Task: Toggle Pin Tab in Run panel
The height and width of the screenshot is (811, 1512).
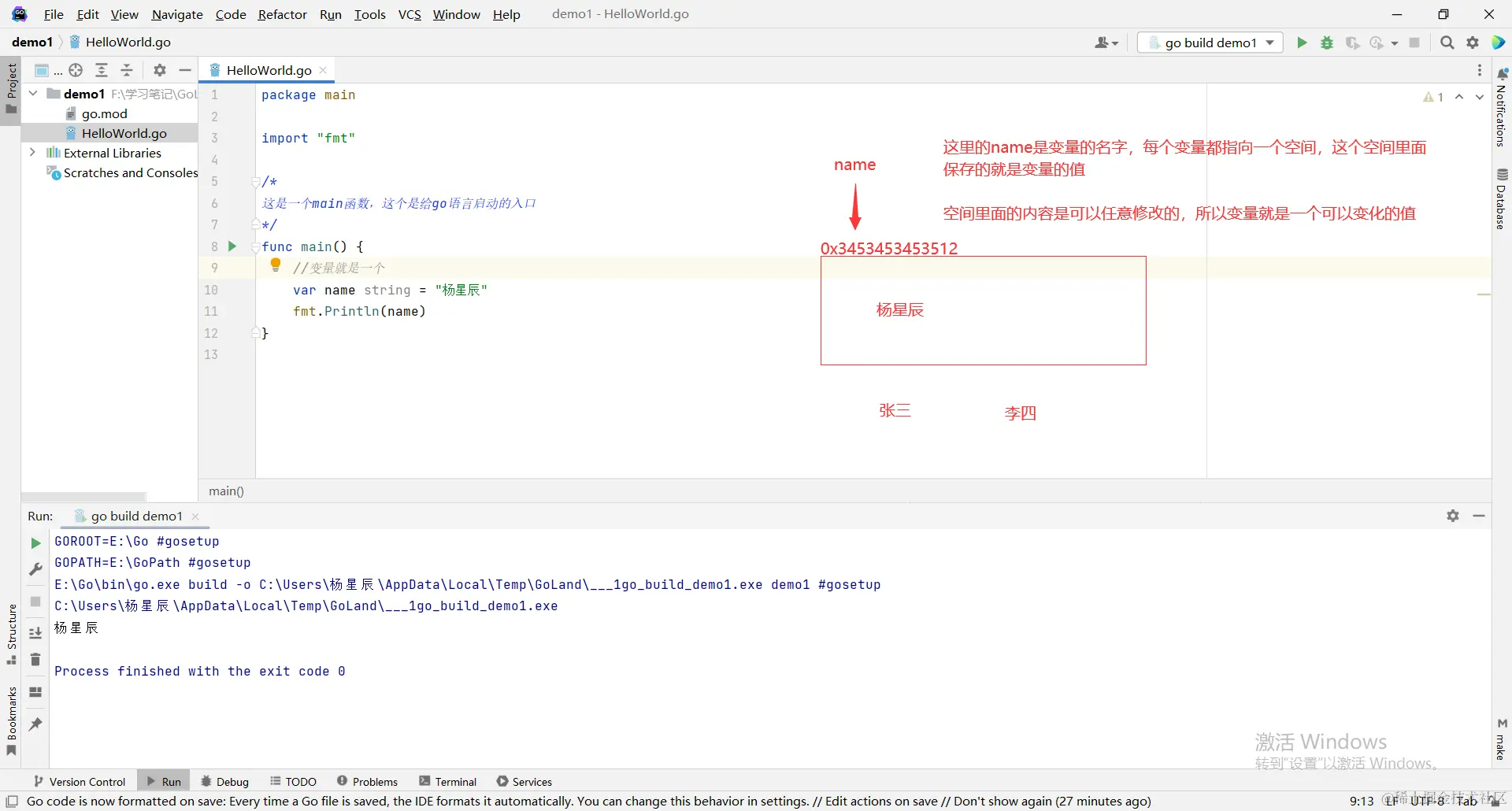Action: 35,724
